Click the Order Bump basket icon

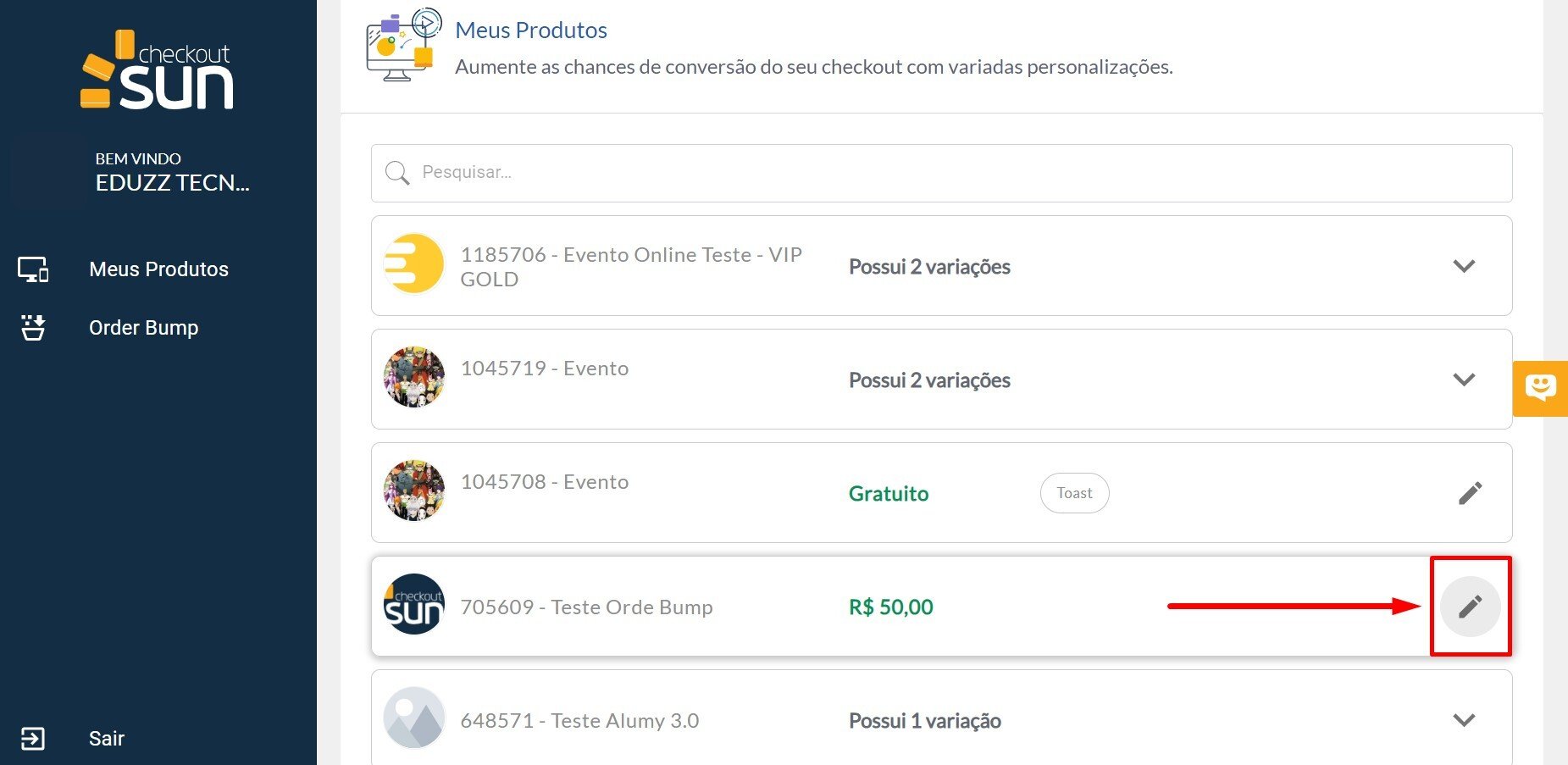click(x=33, y=328)
